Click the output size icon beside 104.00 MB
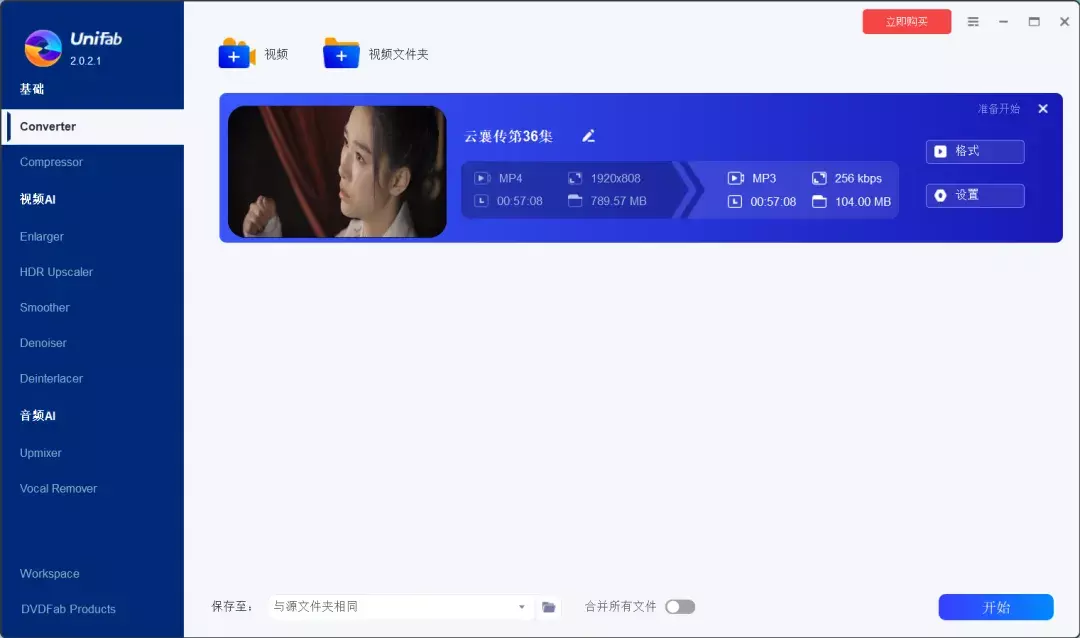Viewport: 1080px width, 638px height. coord(819,202)
